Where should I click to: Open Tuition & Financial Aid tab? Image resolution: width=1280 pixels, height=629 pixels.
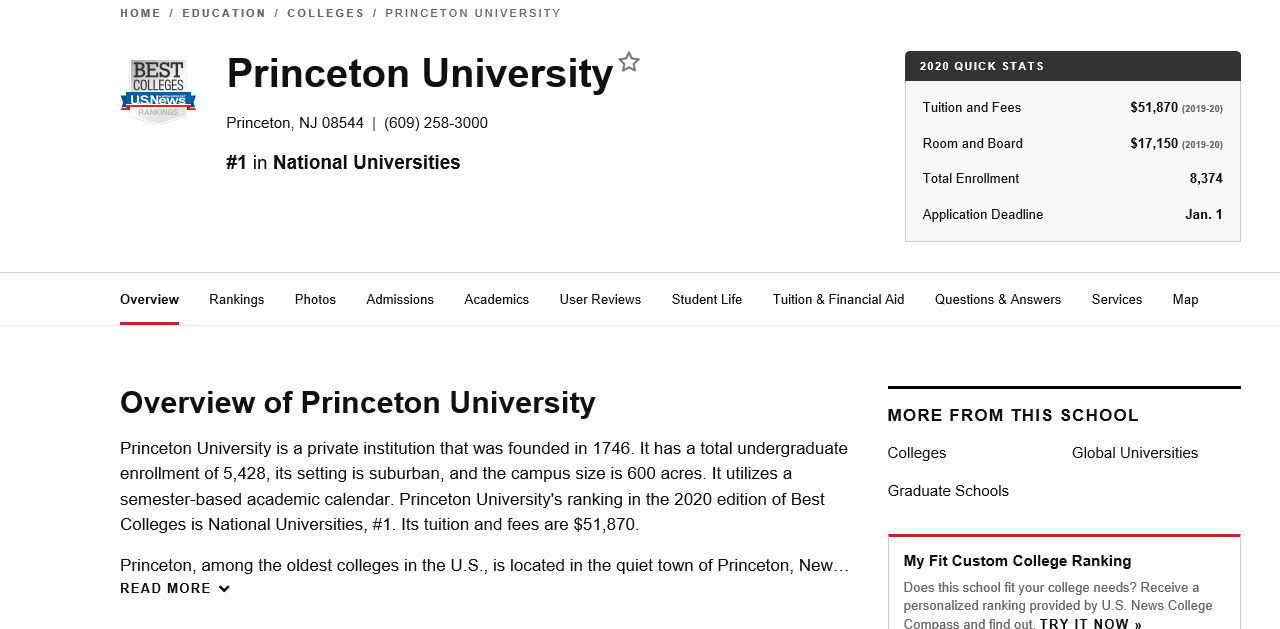click(838, 299)
